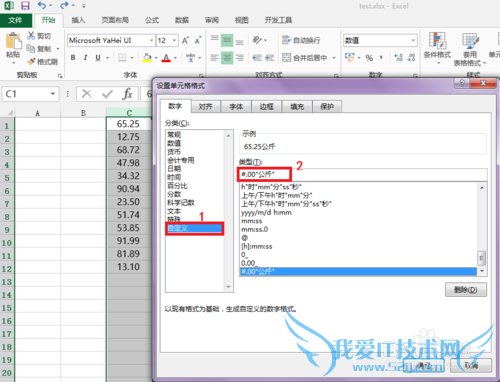Toggle center horizontal alignment
This screenshot has width=500, height=382.
point(227,58)
